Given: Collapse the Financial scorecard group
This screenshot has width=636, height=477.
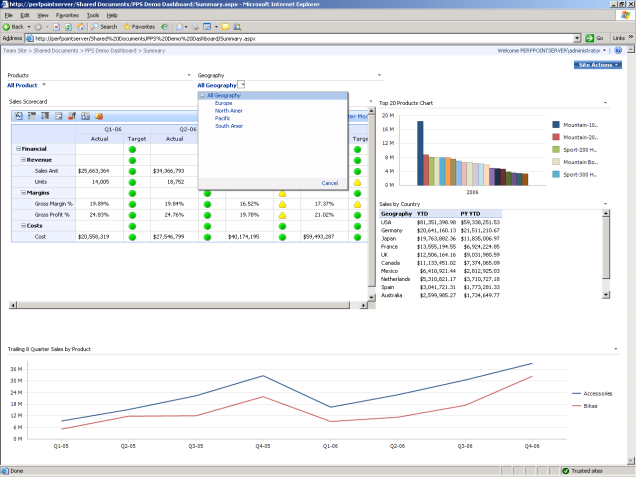Looking at the screenshot, I should coord(18,149).
